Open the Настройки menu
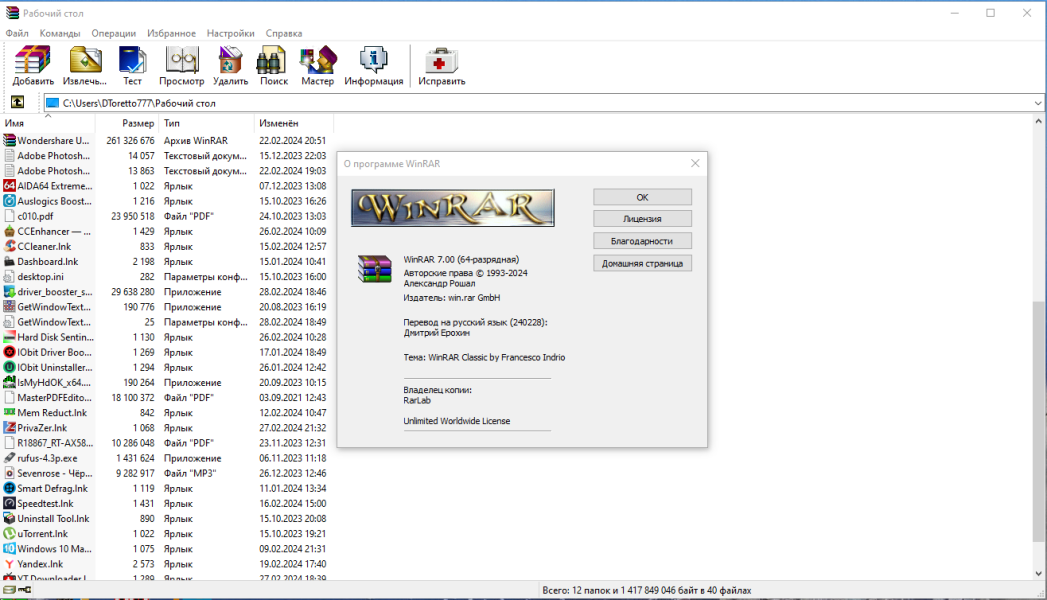 click(230, 33)
